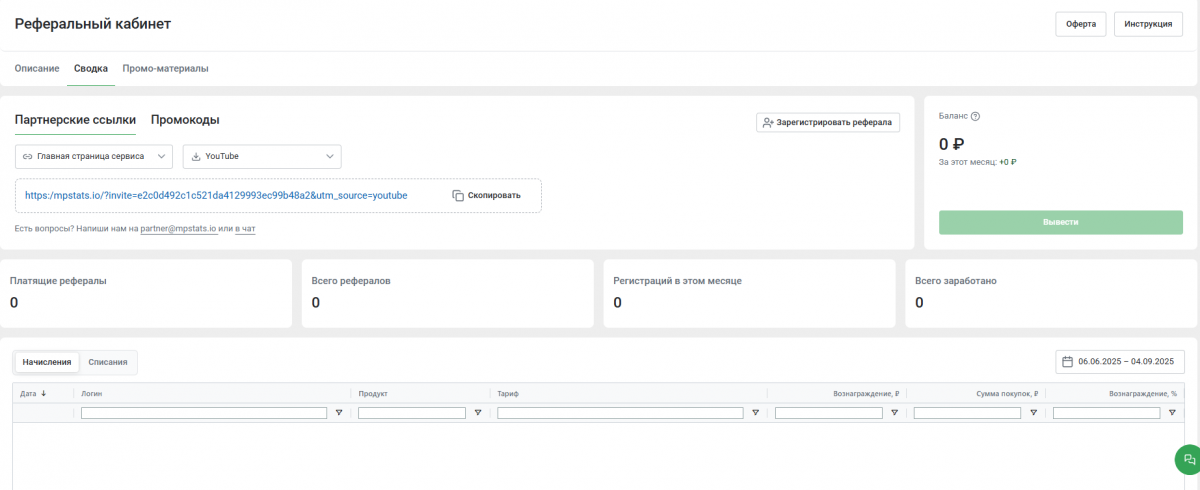Open the date range picker
This screenshot has width=1200, height=490.
tap(1119, 361)
